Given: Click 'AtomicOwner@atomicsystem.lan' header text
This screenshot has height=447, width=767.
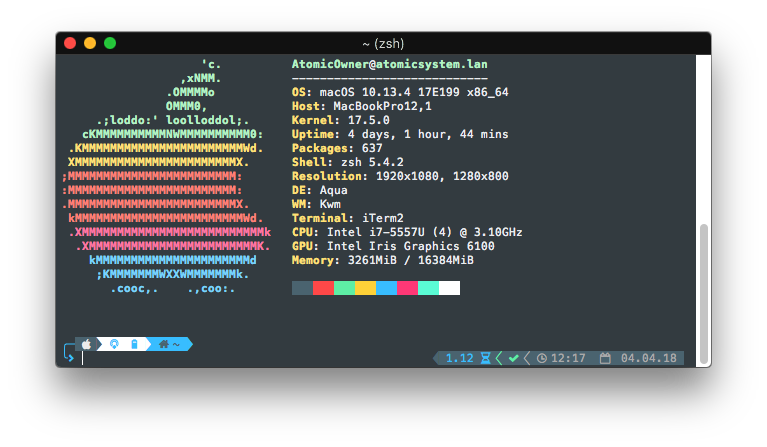Looking at the screenshot, I should pyautogui.click(x=389, y=64).
